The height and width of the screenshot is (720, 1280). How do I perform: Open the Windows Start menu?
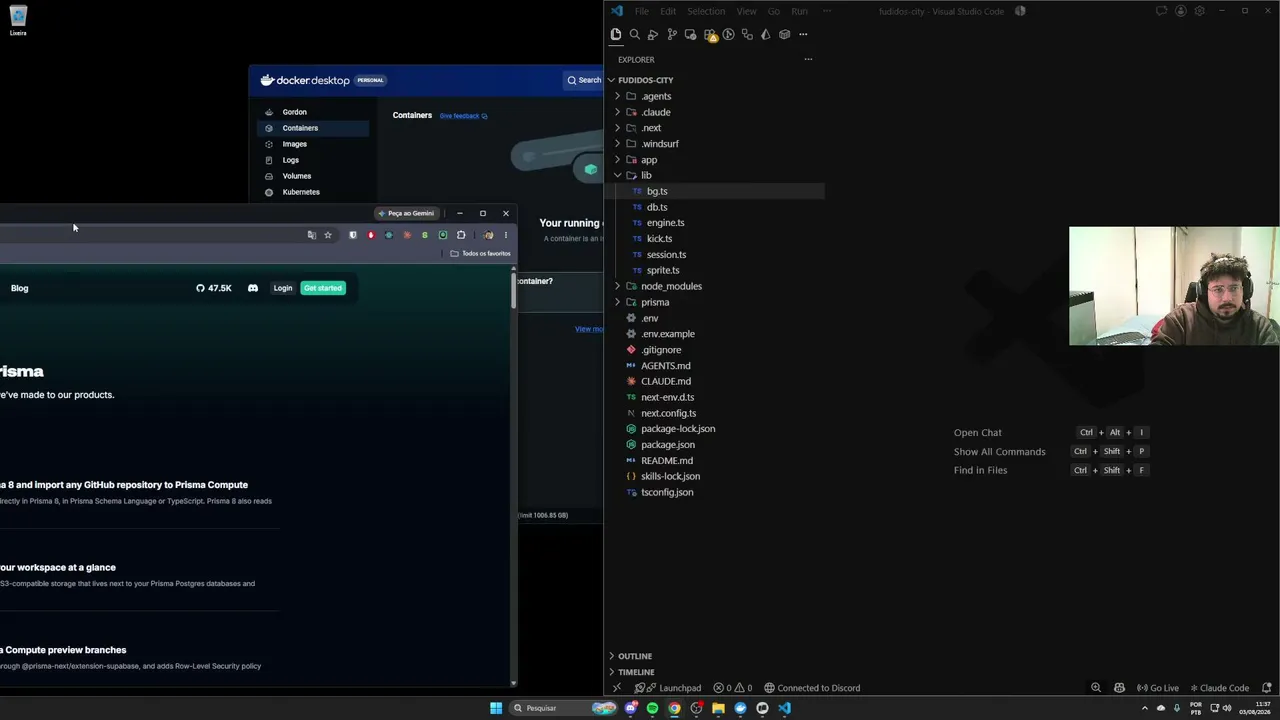click(x=496, y=708)
